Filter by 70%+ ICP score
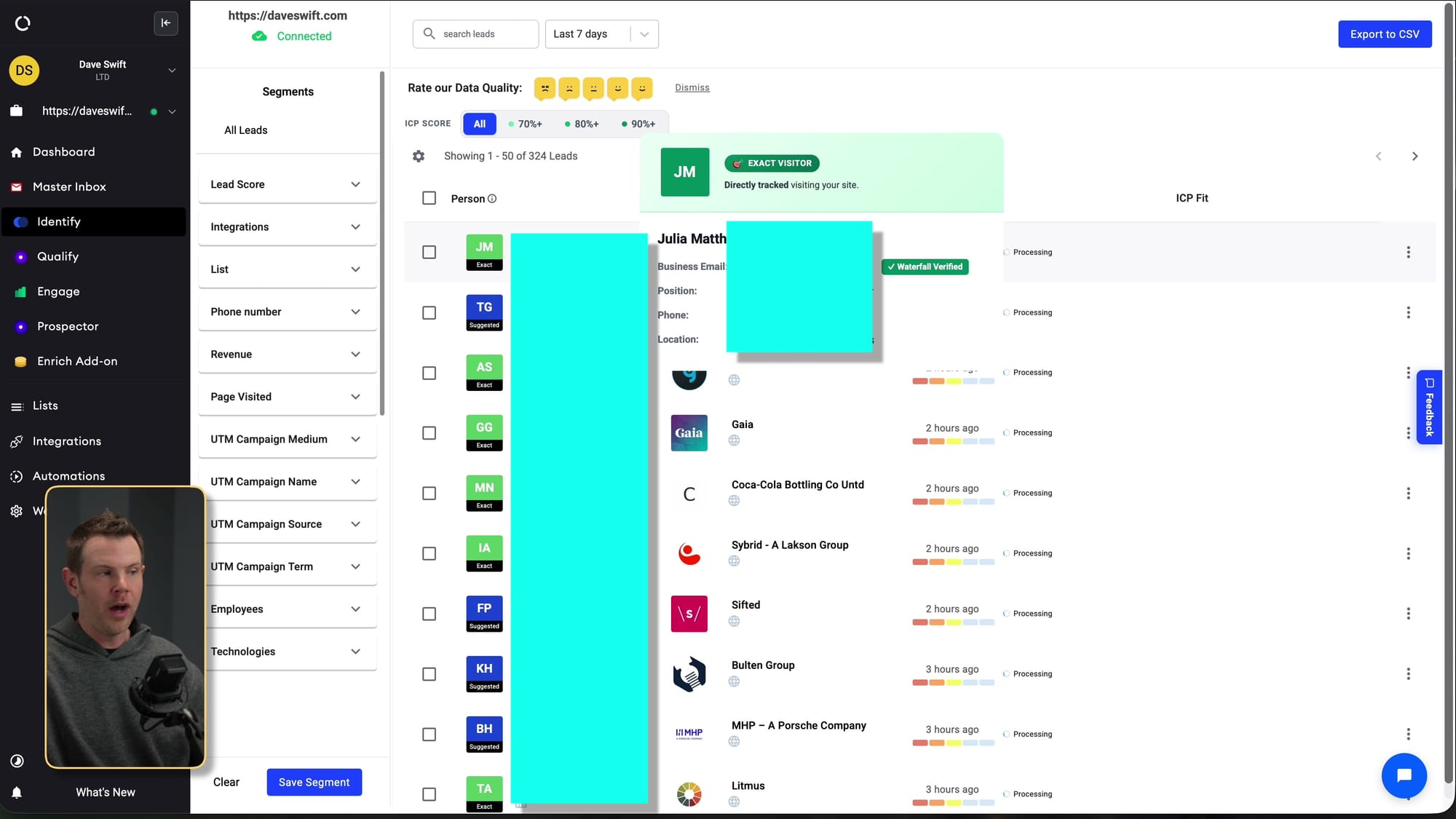Viewport: 1456px width, 819px height. click(525, 124)
